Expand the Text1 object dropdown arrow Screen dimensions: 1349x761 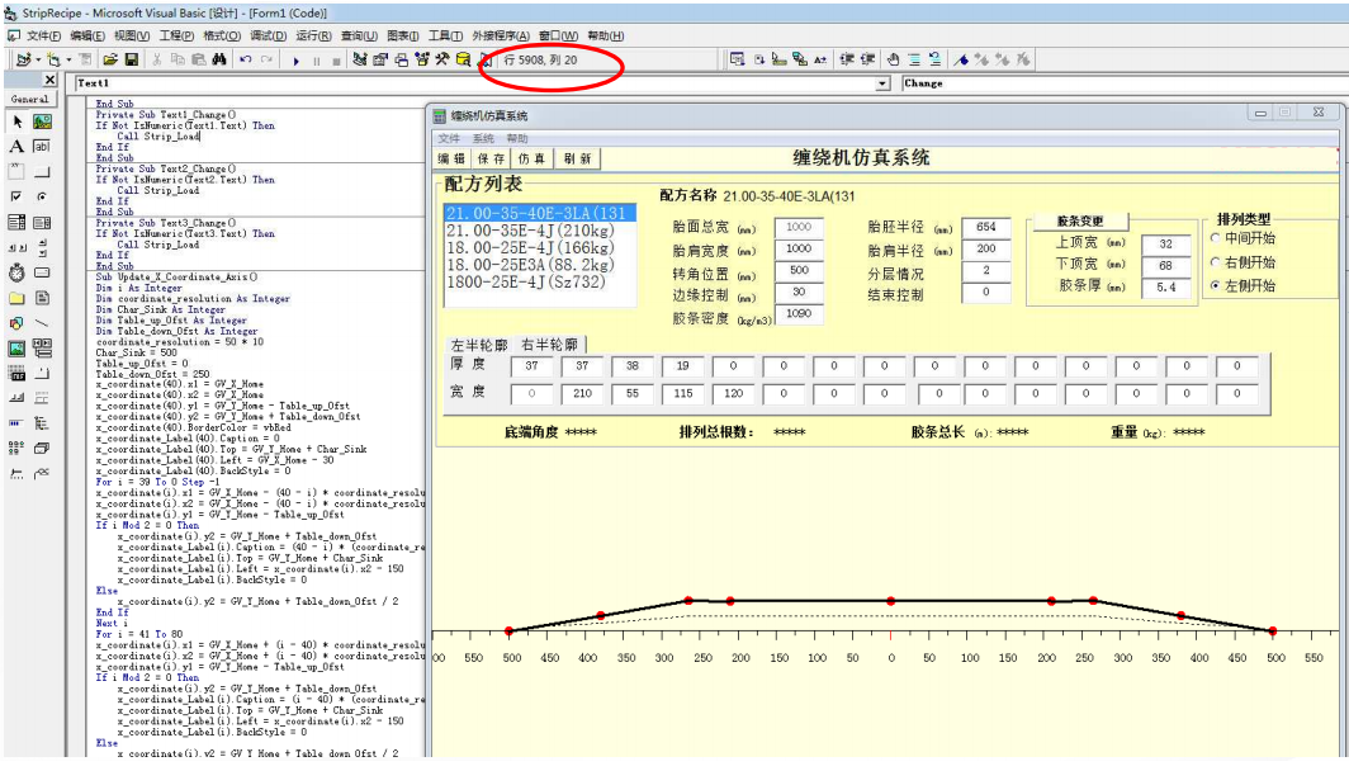pyautogui.click(x=883, y=84)
